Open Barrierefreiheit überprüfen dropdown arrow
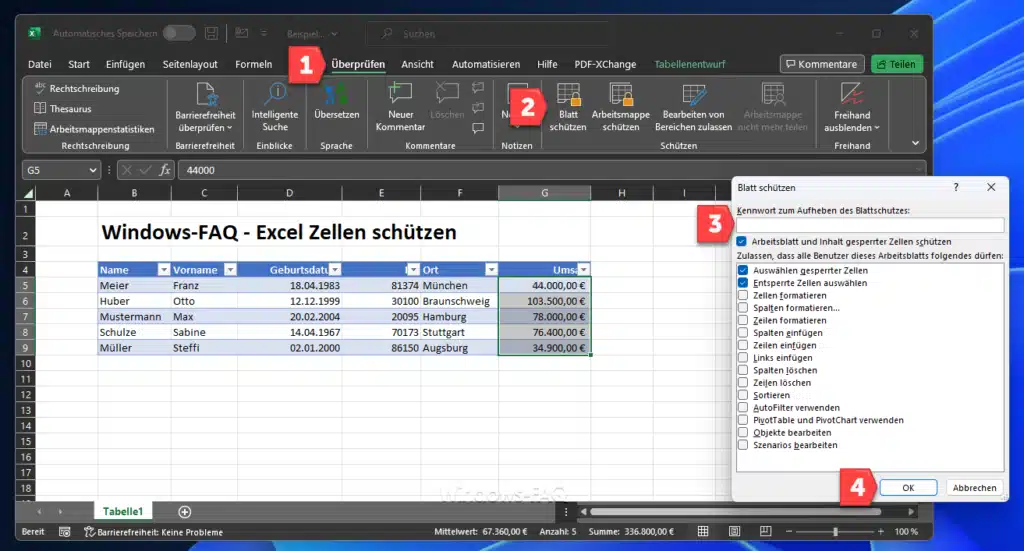The width and height of the screenshot is (1024, 551). [230, 128]
